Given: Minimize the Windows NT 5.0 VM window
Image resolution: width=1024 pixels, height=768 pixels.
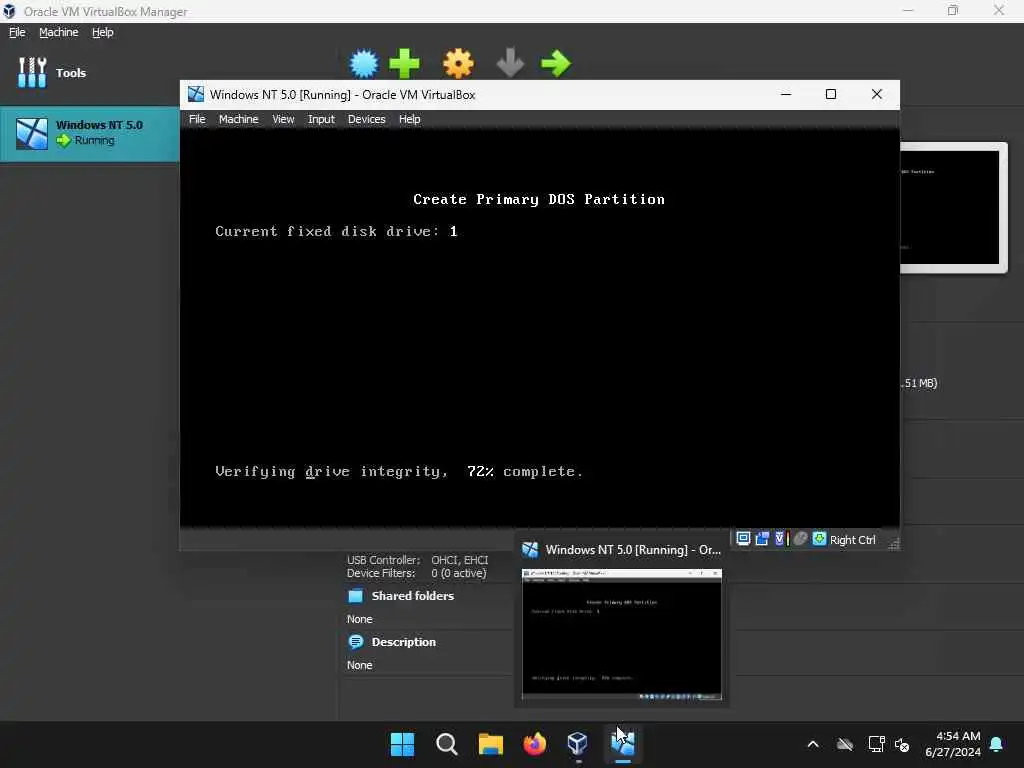Looking at the screenshot, I should [786, 94].
